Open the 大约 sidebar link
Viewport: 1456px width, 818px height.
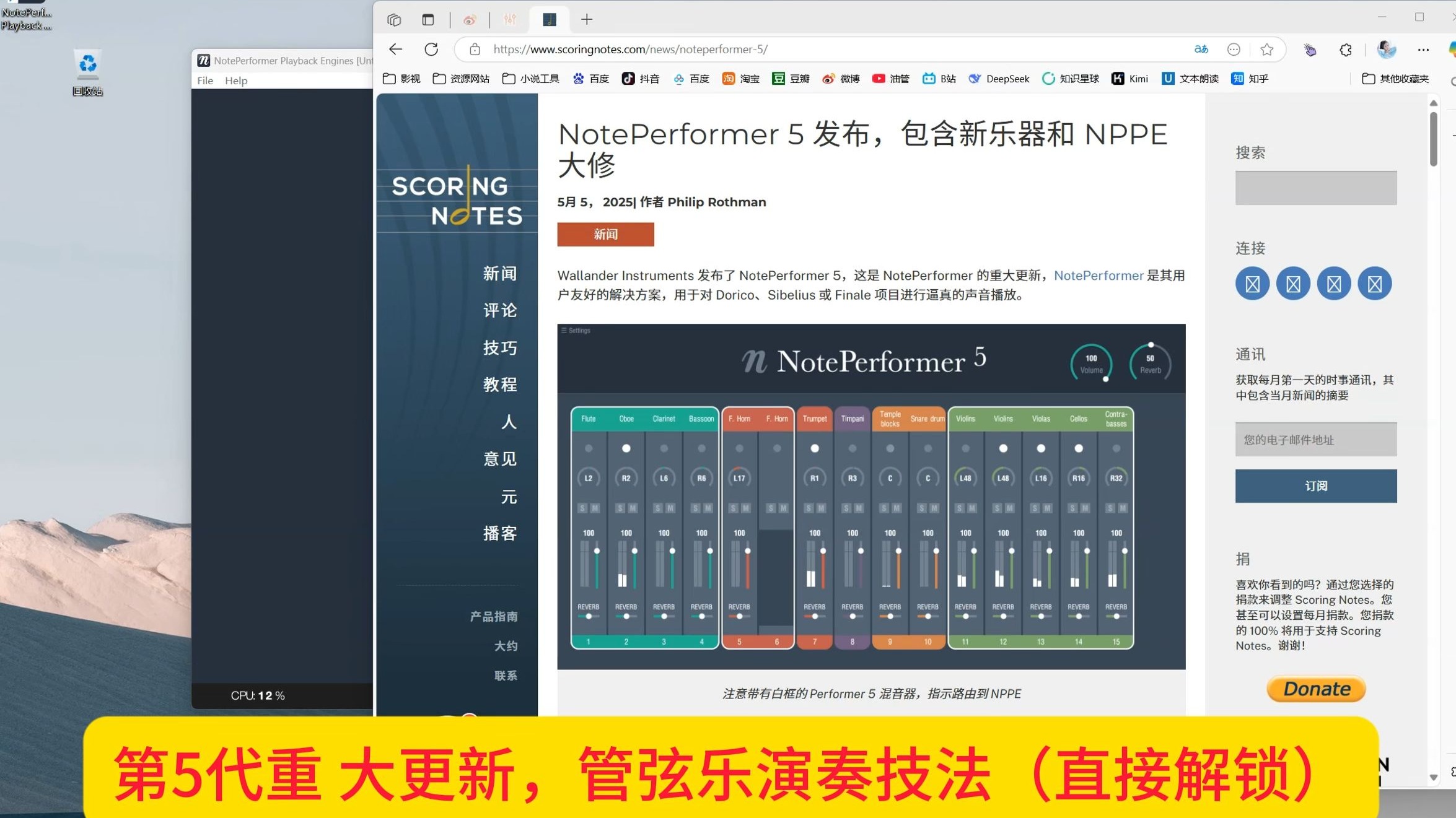(x=506, y=646)
